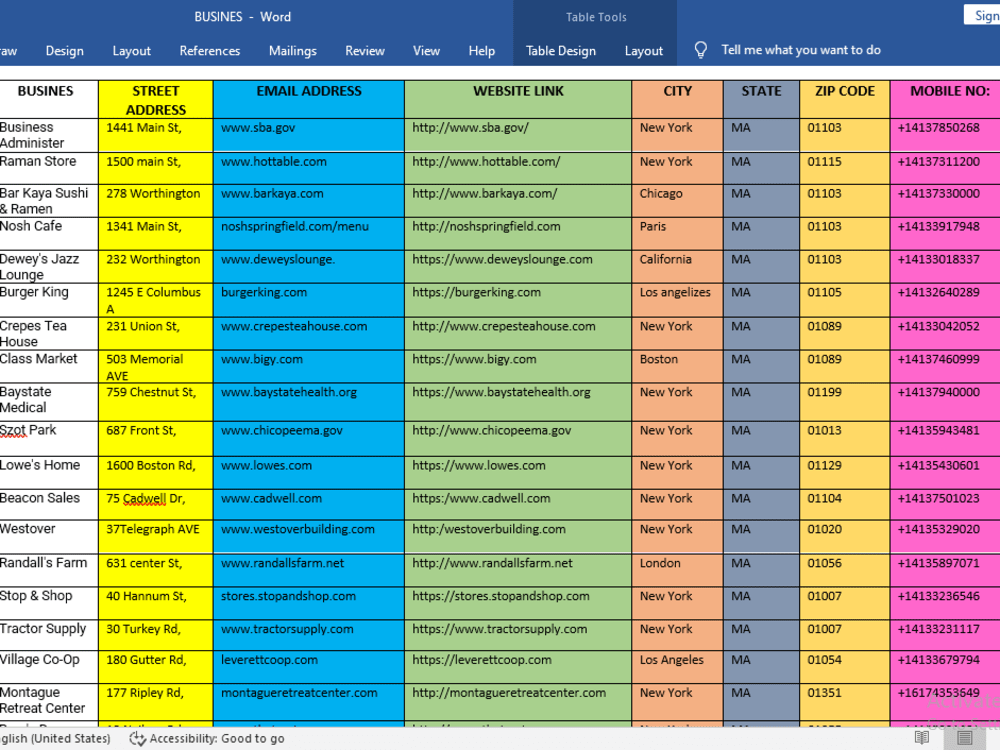This screenshot has height=750, width=1000.
Task: Select the STREET ADDRESS header cell
Action: click(156, 99)
